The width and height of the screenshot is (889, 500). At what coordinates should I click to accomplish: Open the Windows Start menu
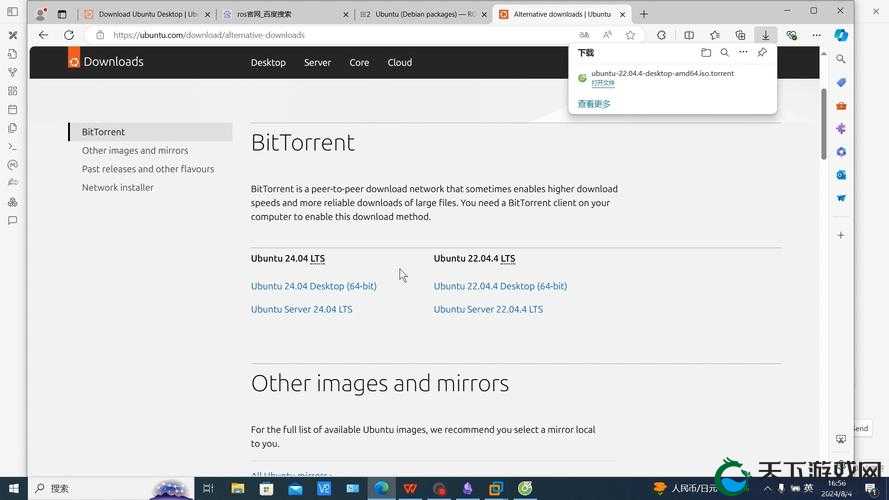pyautogui.click(x=14, y=488)
